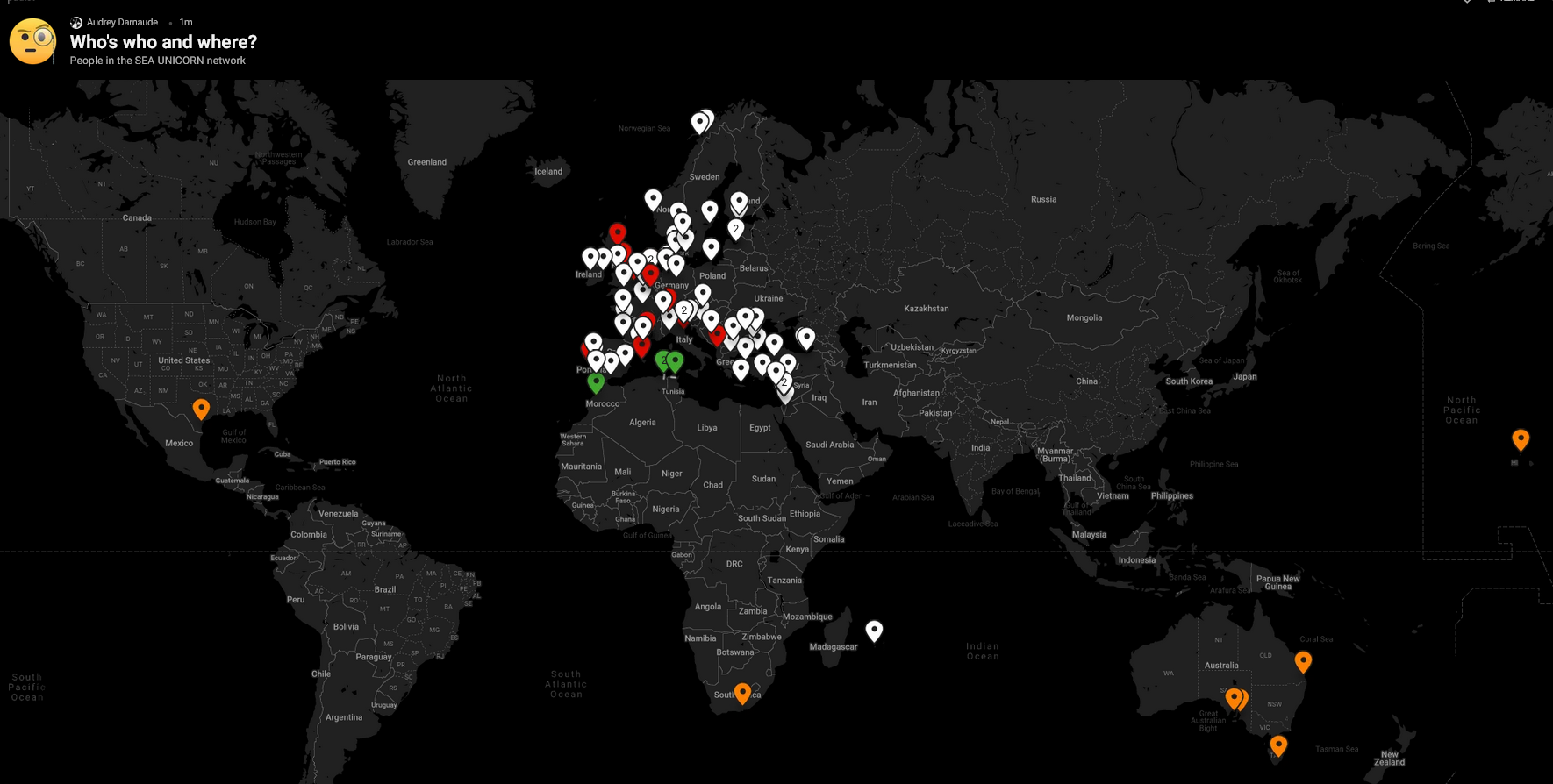Open the orange pin in Tasmania
1553x784 pixels.
(x=1278, y=745)
